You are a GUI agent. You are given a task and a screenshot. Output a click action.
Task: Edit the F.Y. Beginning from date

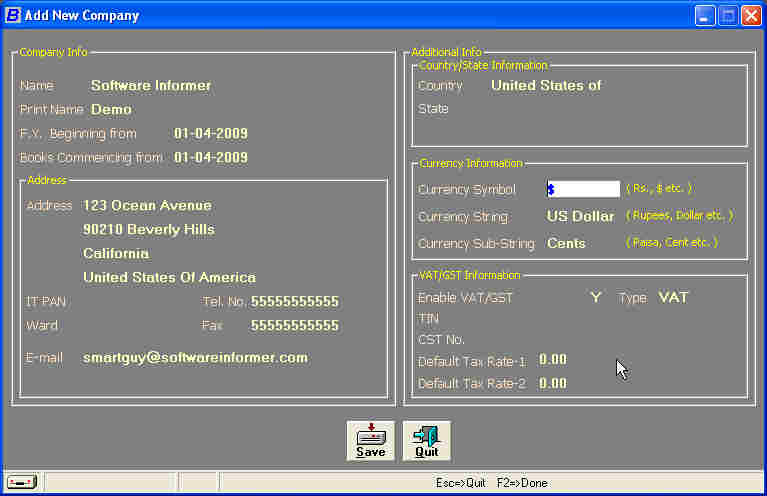click(x=210, y=134)
